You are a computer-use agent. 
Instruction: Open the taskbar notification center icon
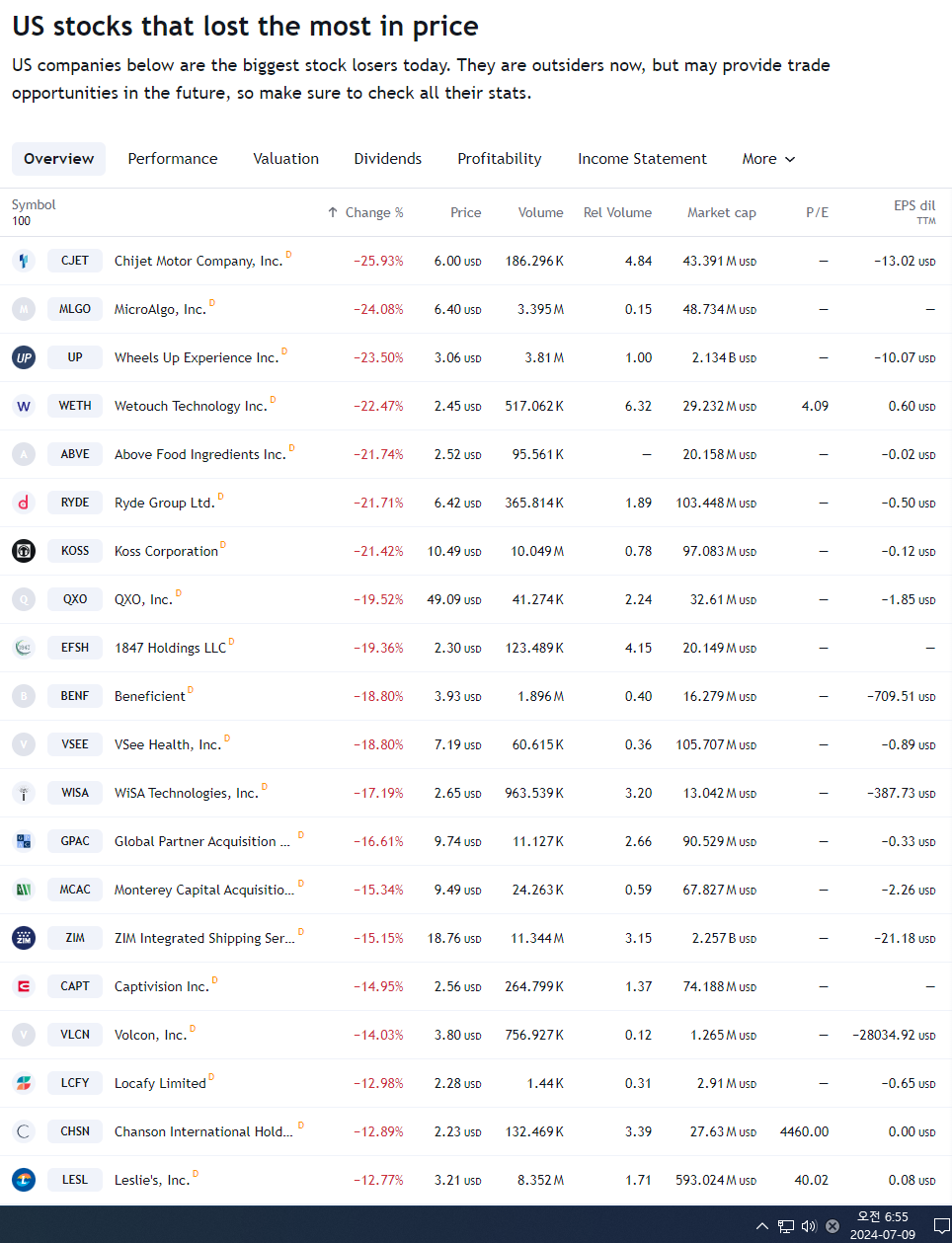pos(941,1226)
